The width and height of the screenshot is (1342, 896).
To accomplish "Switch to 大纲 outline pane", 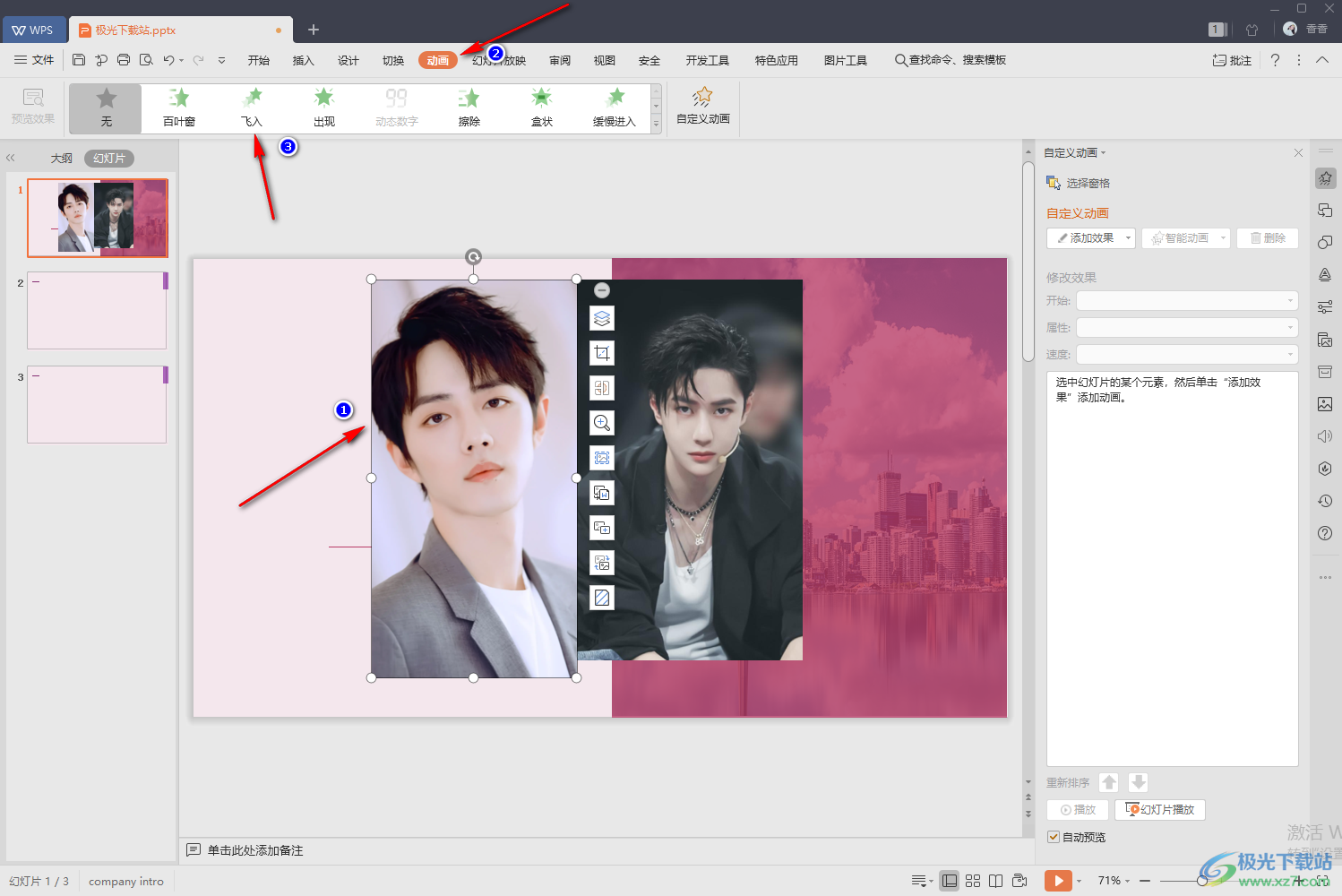I will pyautogui.click(x=62, y=159).
